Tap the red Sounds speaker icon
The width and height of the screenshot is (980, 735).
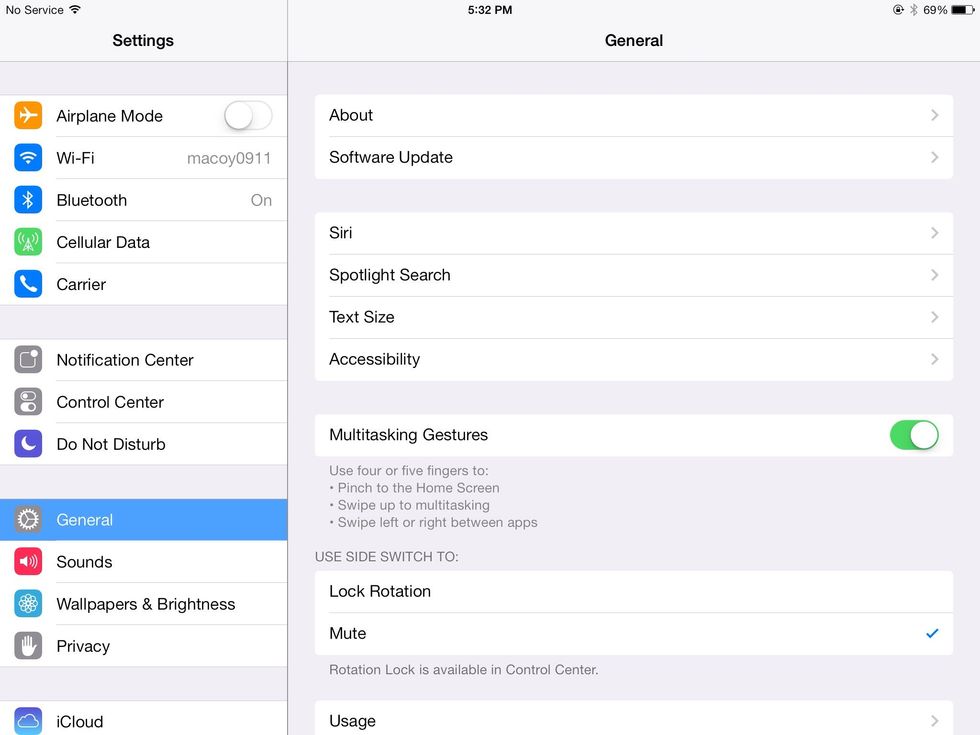[x=28, y=562]
